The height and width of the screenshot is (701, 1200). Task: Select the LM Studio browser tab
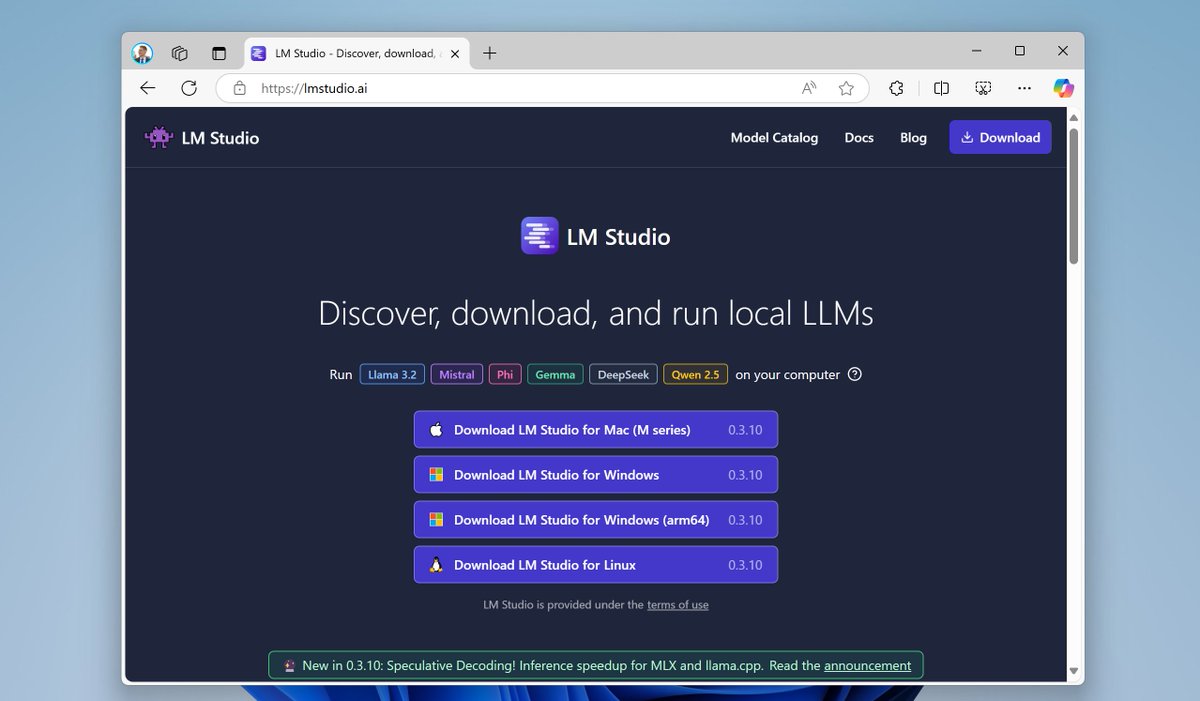(x=356, y=53)
